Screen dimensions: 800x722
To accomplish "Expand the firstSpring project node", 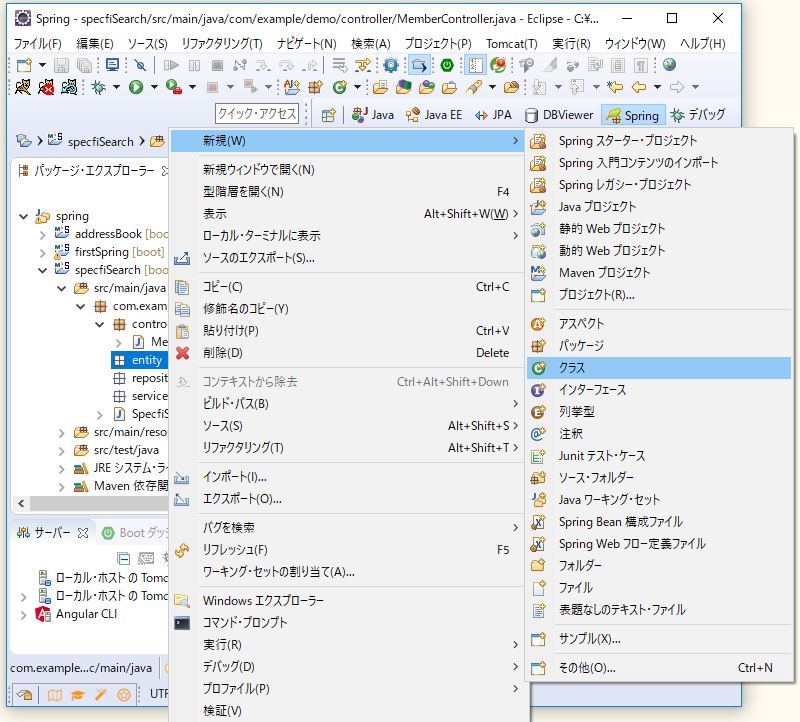I will point(43,253).
